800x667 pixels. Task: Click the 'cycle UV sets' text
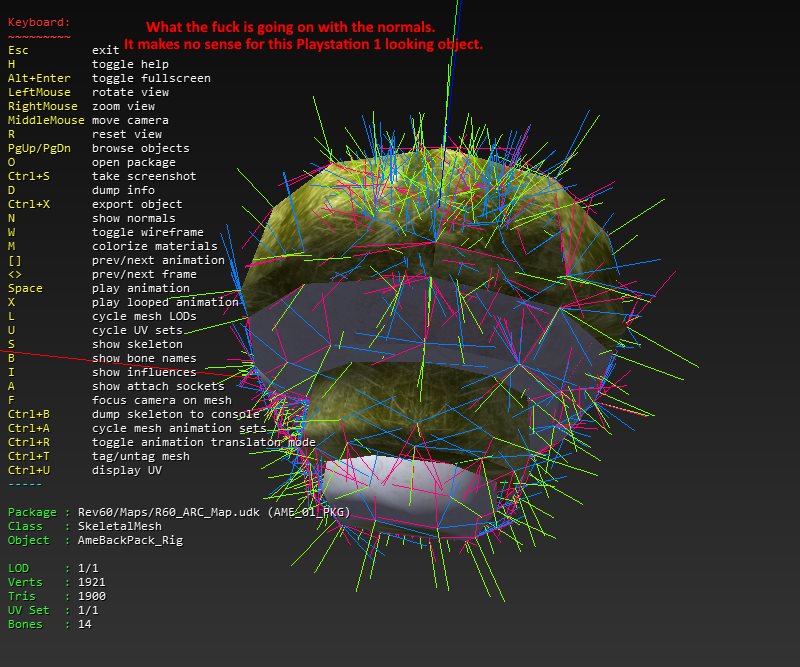137,330
